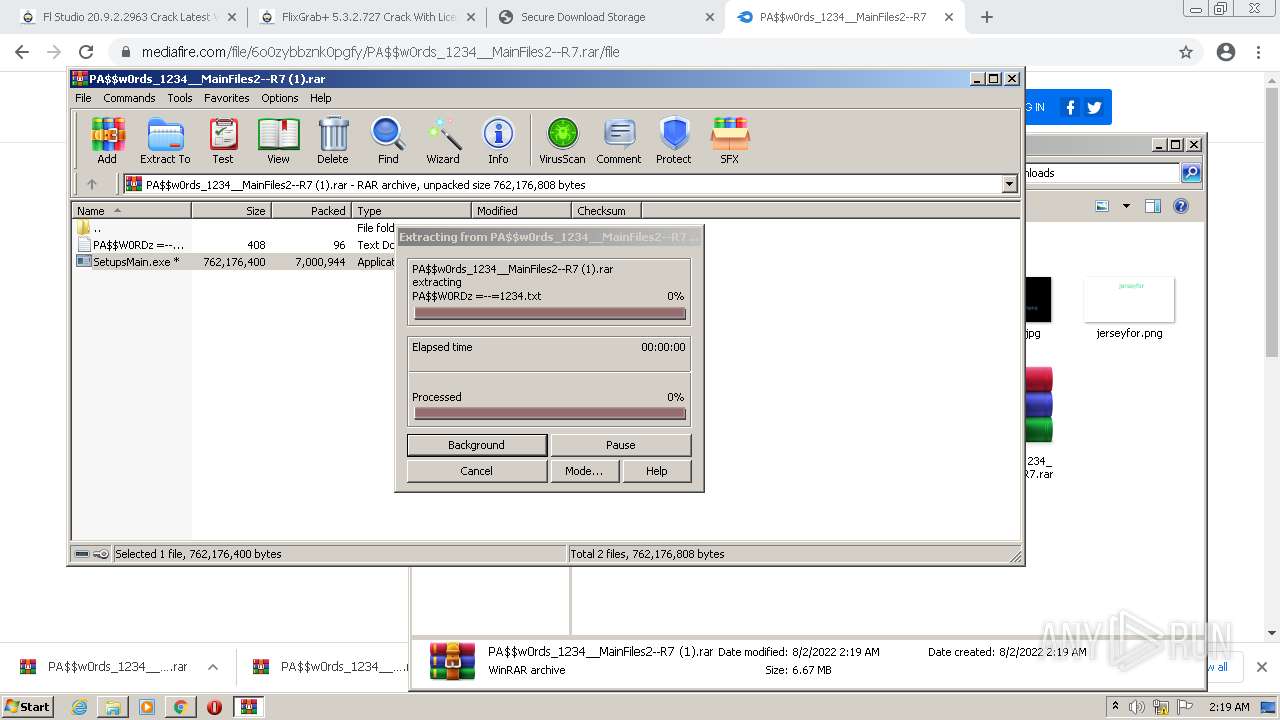Create SFX archive with SFX icon
The width and height of the screenshot is (1280, 720).
tap(730, 140)
